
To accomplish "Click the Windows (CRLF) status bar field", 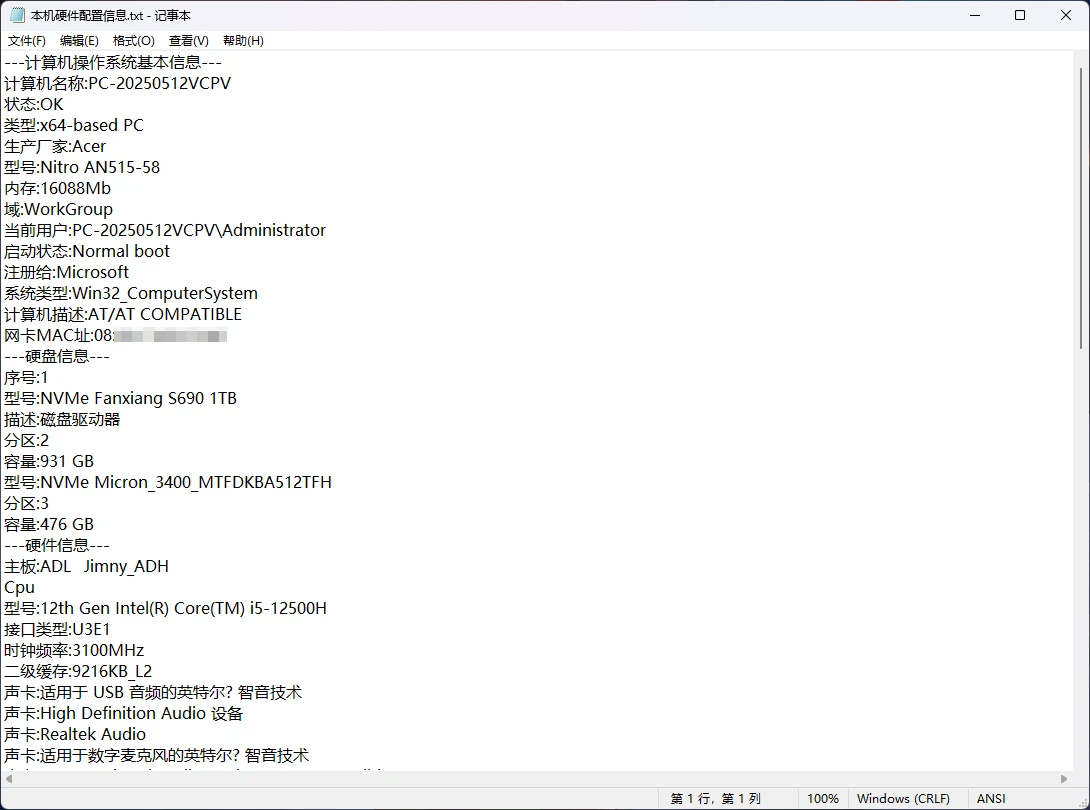I will [903, 799].
